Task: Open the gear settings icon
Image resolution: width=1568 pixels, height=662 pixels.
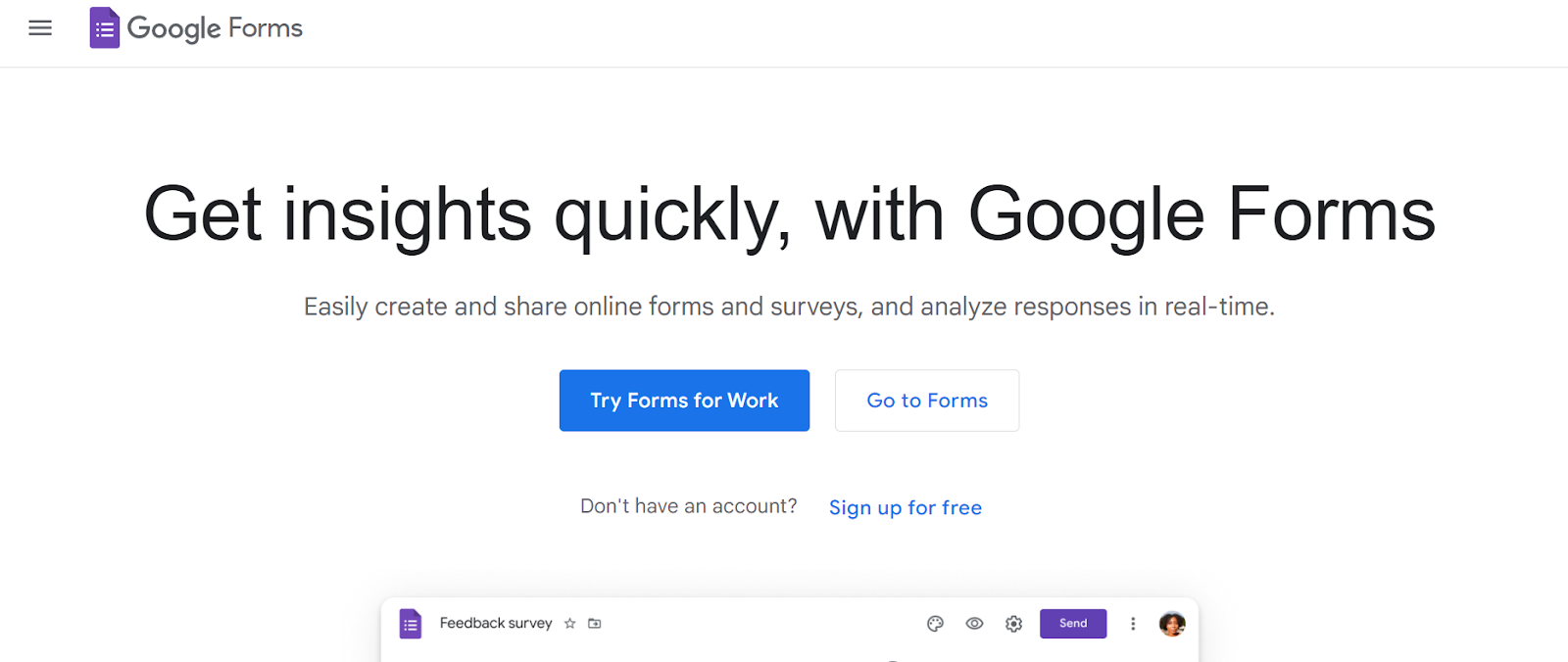Action: pyautogui.click(x=1014, y=624)
